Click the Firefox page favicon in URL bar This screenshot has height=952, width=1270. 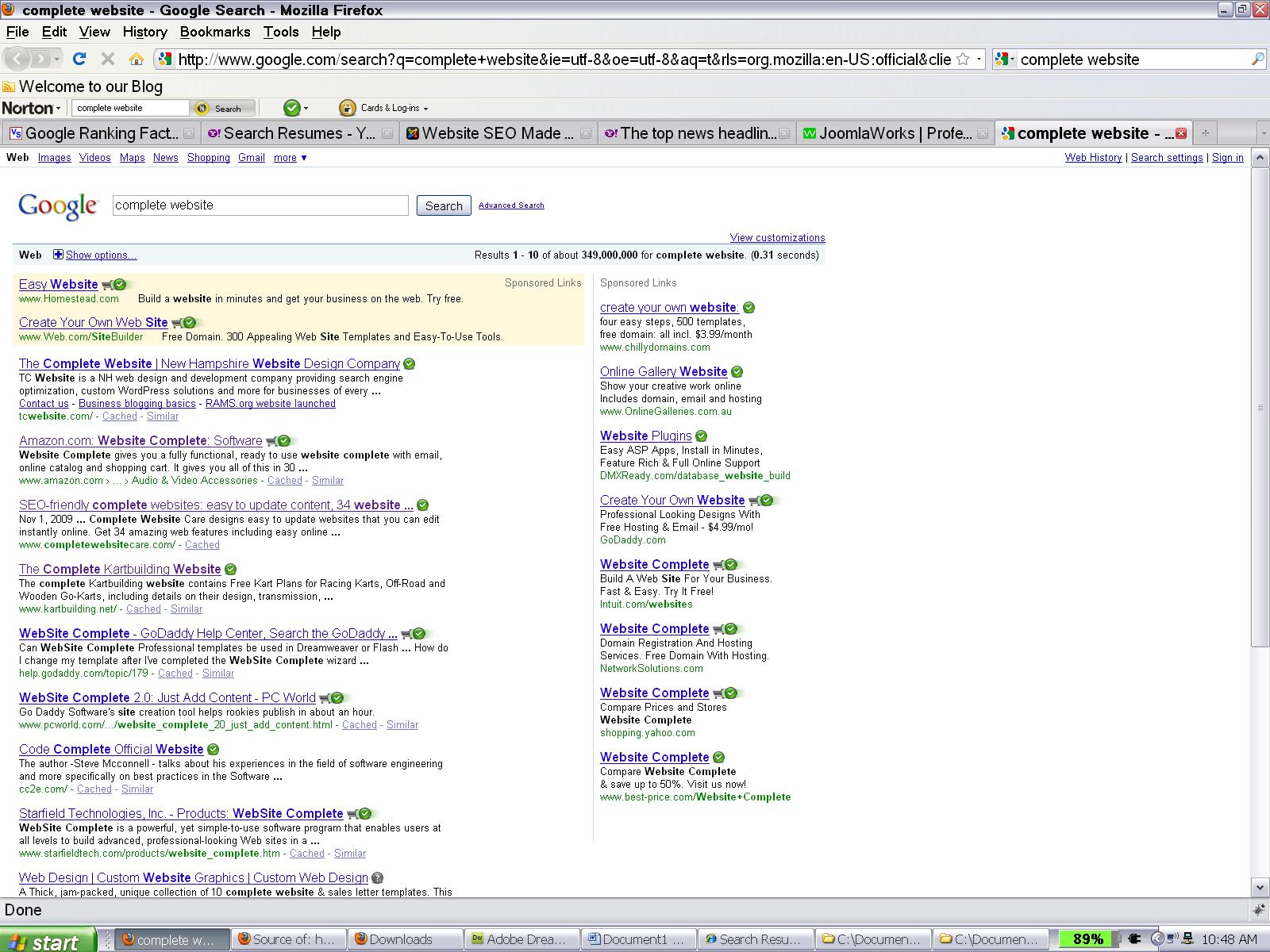(x=165, y=59)
